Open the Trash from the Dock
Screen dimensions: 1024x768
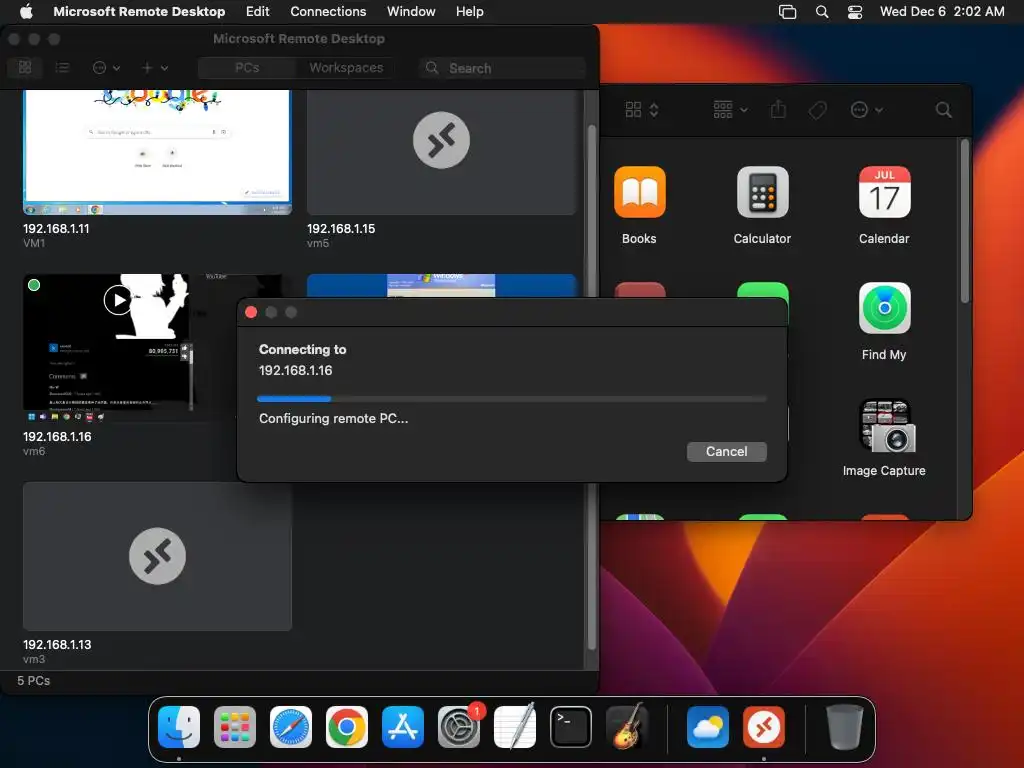[844, 727]
